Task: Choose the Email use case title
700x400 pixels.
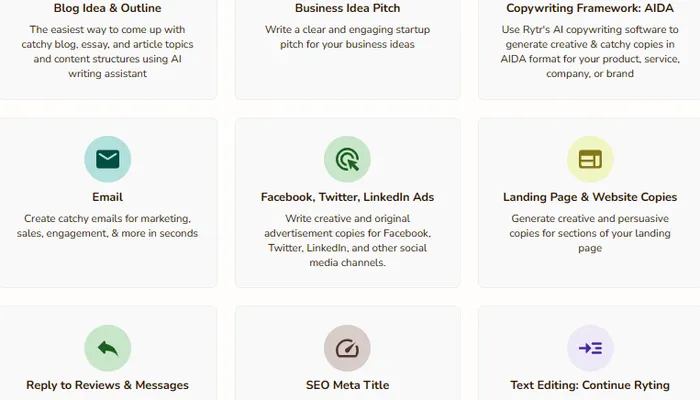Action: pyautogui.click(x=108, y=197)
